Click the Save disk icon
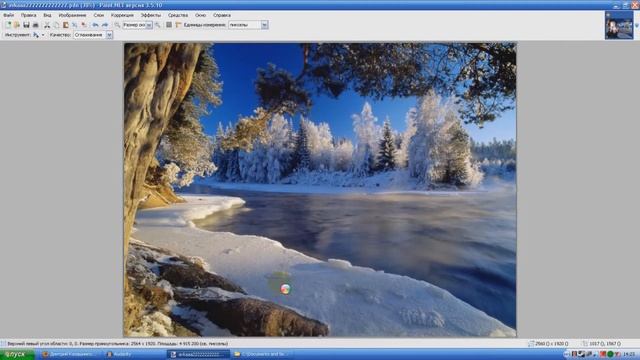640x360 pixels. [x=26, y=25]
